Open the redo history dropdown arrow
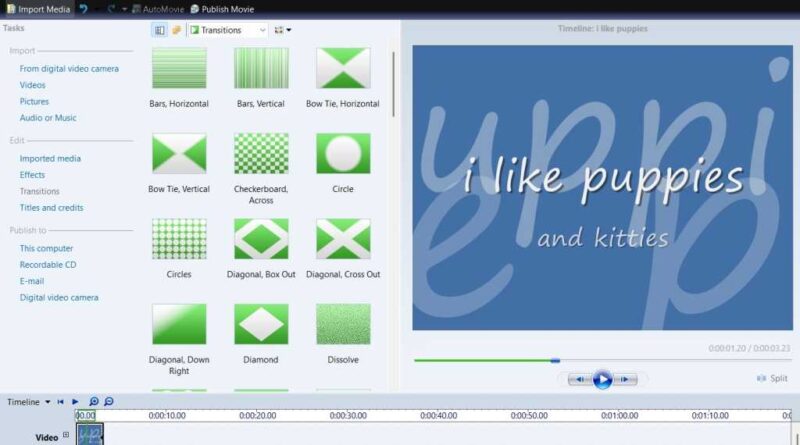The image size is (800, 445). 124,9
